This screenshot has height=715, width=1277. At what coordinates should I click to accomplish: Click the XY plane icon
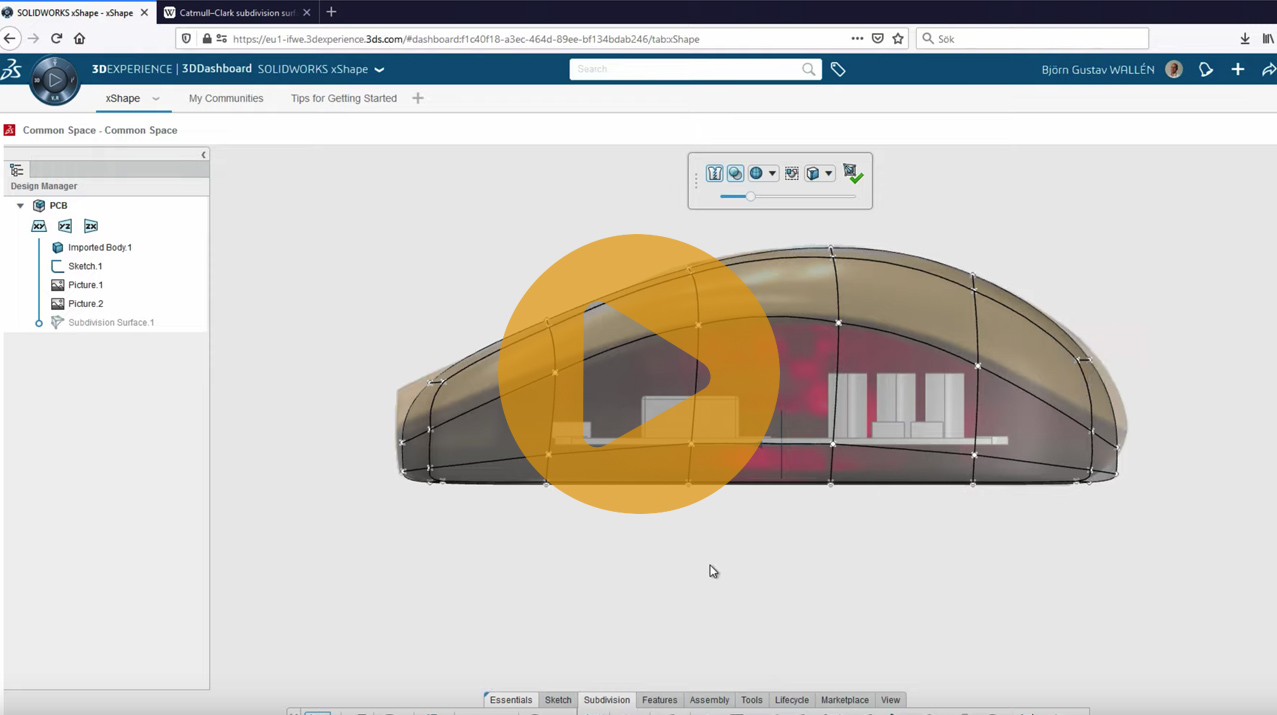point(39,226)
